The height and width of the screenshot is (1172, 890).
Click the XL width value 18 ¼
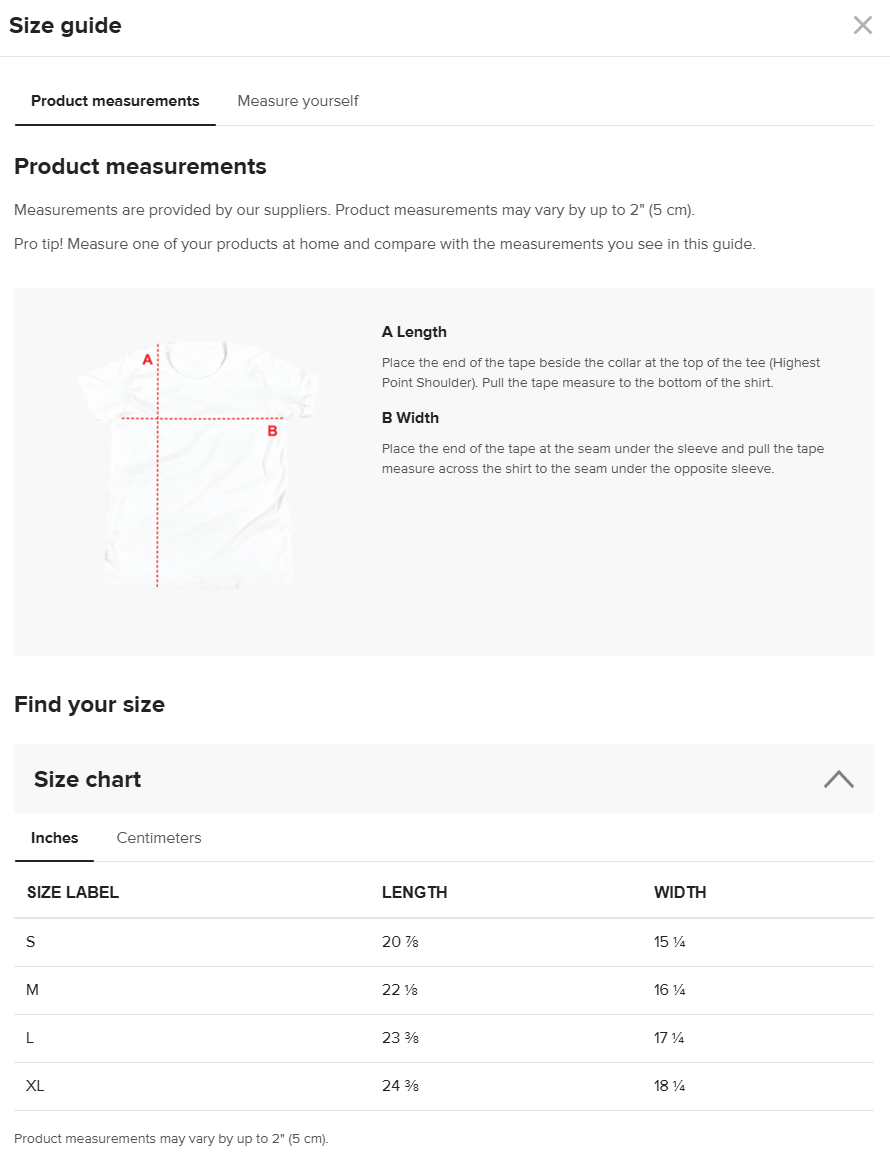click(669, 1086)
